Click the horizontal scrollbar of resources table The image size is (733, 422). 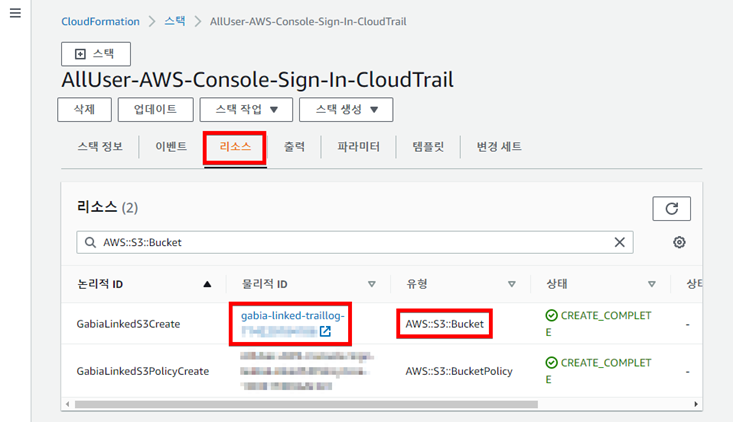coord(306,404)
